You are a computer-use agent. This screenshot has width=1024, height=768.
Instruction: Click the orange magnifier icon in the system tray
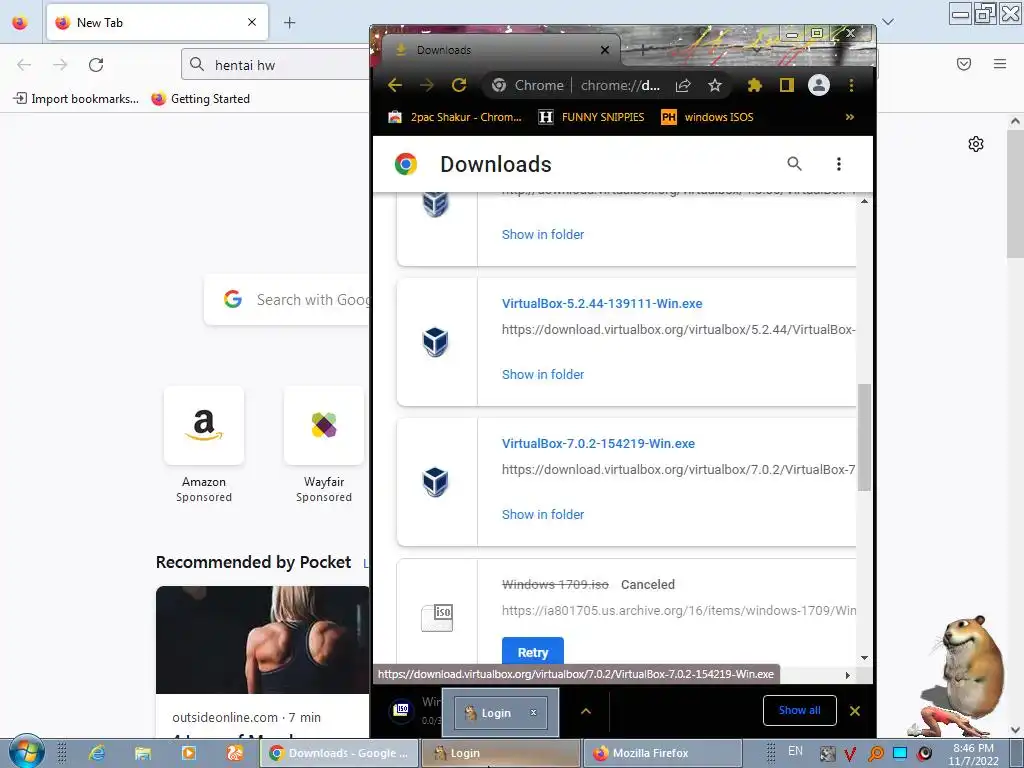pyautogui.click(x=876, y=754)
